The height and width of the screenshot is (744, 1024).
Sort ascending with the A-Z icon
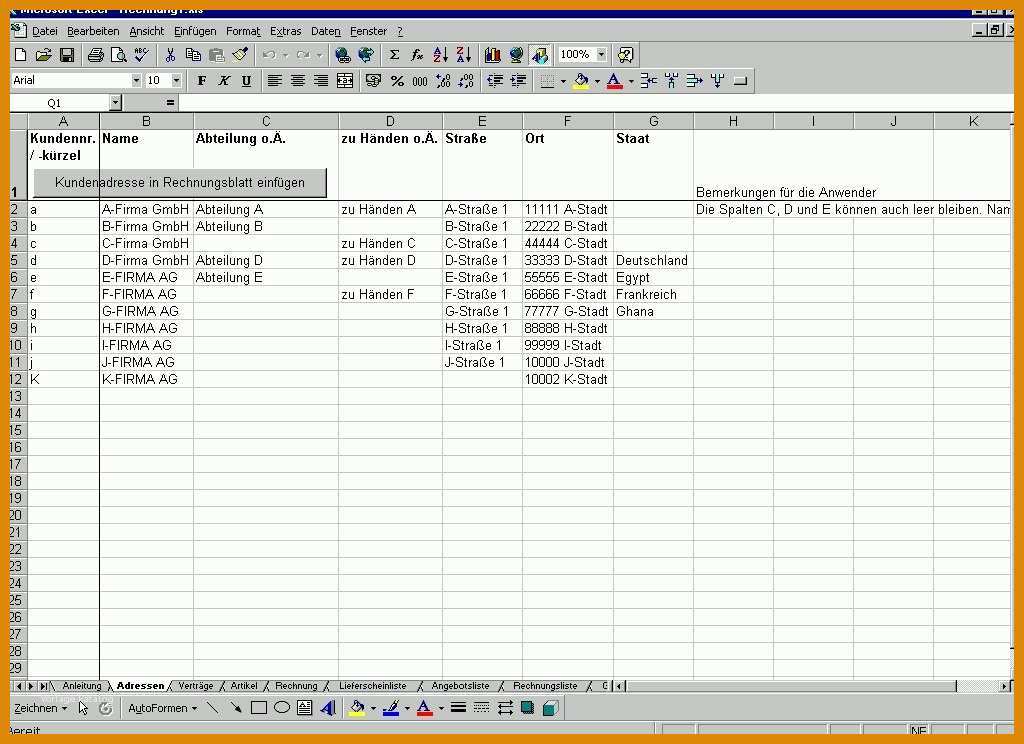441,55
